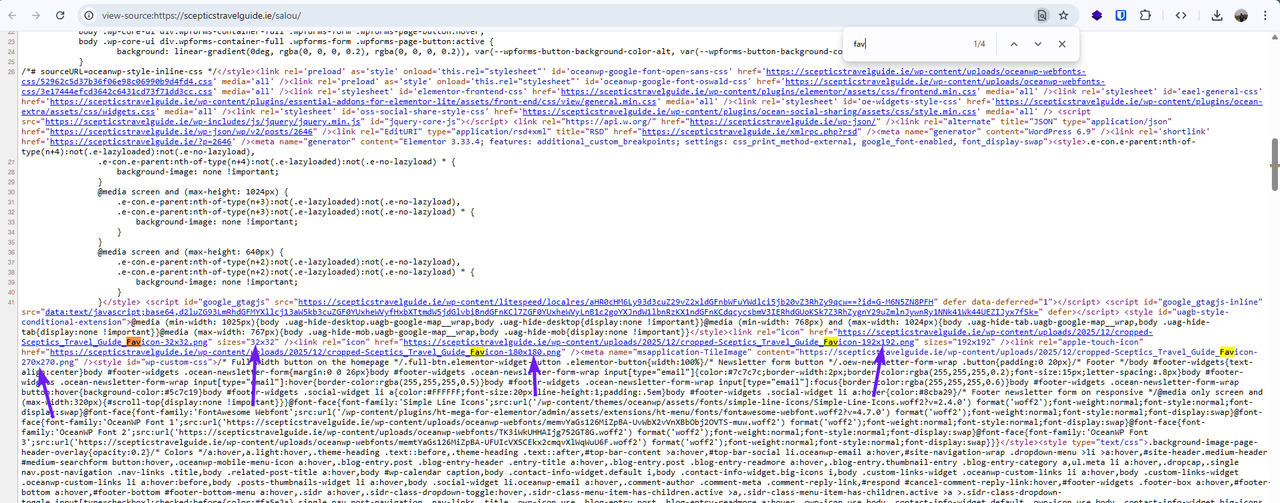Open the Extensions puzzle menu
The width and height of the screenshot is (1280, 503).
1146,16
